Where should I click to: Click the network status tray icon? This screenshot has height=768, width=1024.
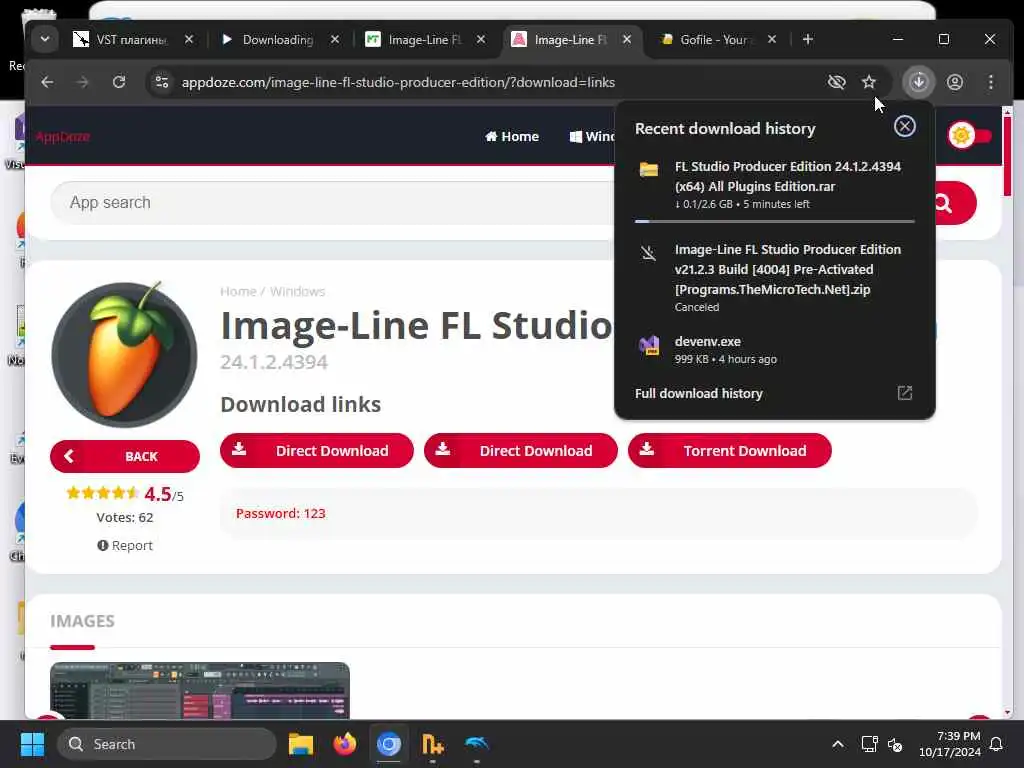[869, 744]
